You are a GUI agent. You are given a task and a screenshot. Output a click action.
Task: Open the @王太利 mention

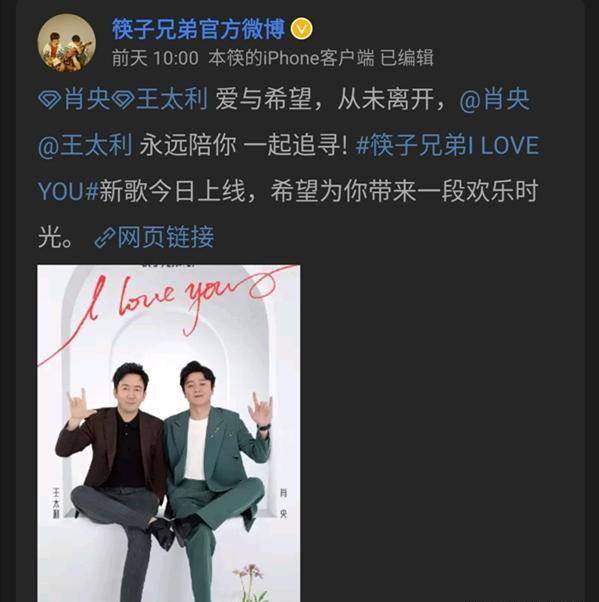click(85, 146)
